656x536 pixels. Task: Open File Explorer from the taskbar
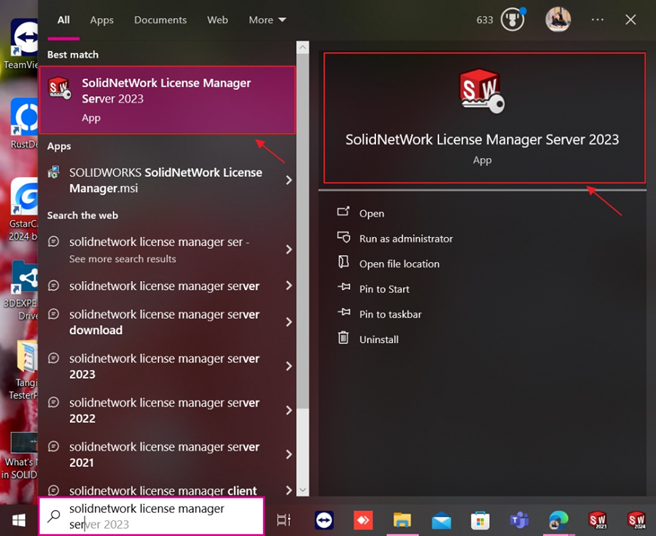[x=402, y=521]
